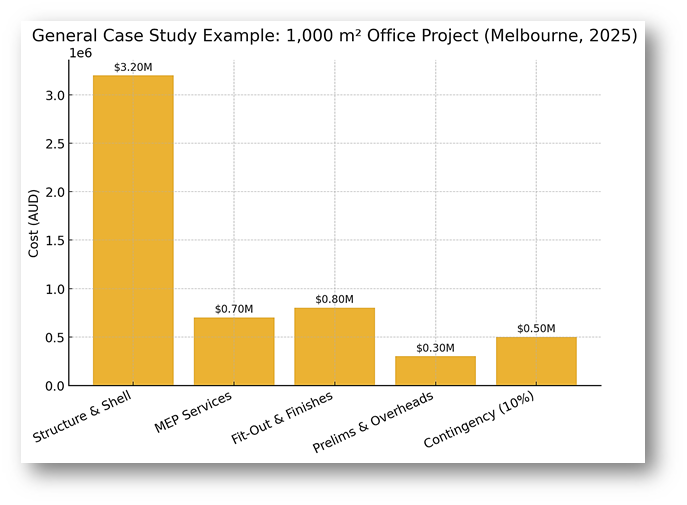Click the $0.80M data label

(x=334, y=299)
